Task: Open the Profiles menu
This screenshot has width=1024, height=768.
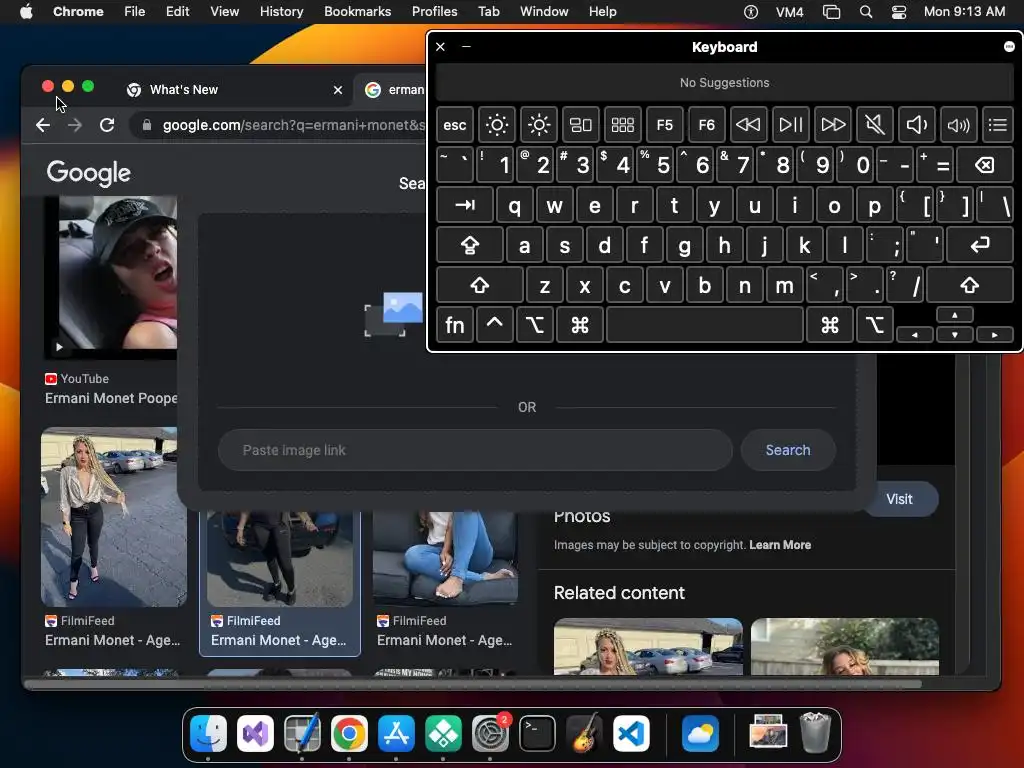Action: (x=434, y=11)
